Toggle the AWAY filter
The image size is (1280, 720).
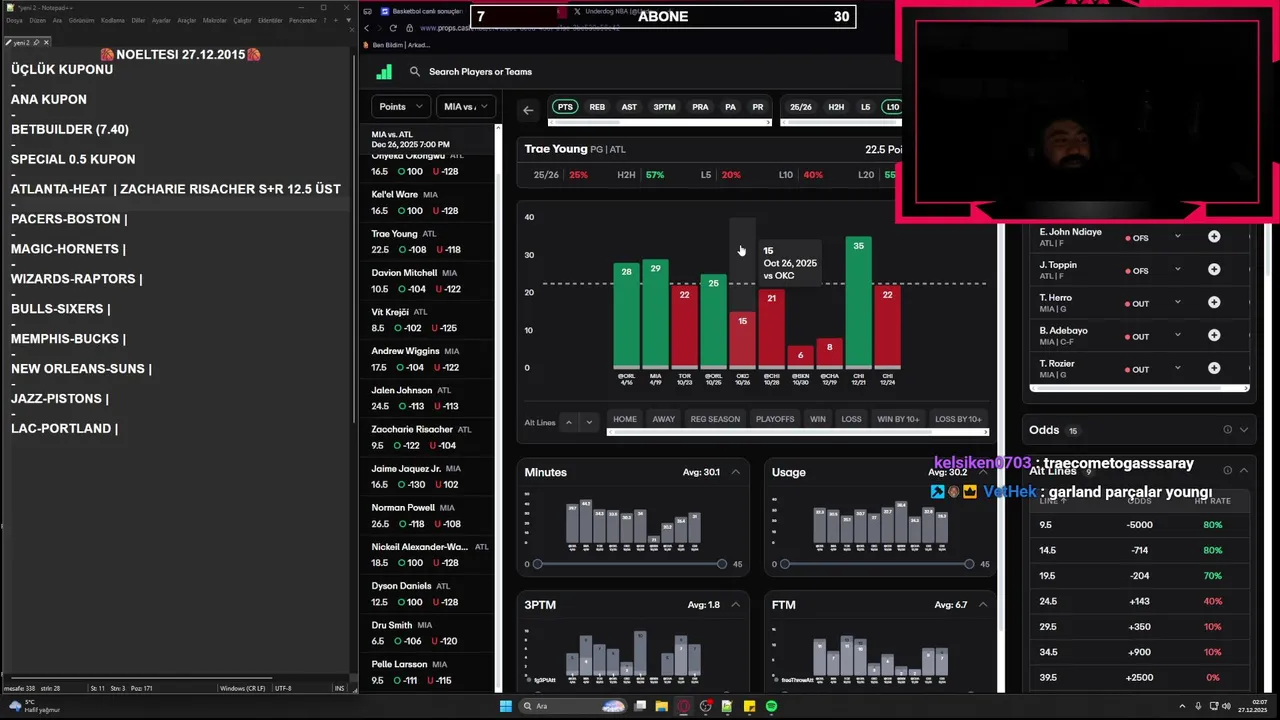pyautogui.click(x=664, y=419)
